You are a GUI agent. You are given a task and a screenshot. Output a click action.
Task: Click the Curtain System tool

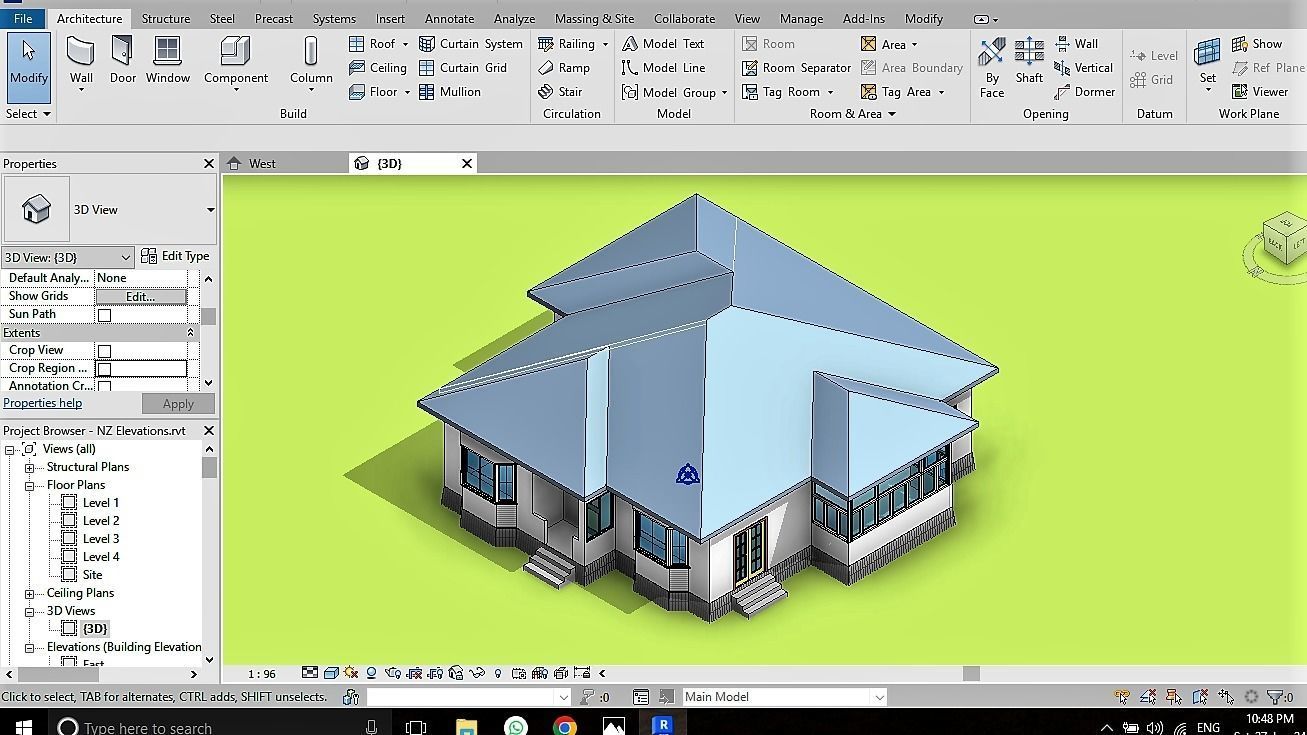click(x=470, y=44)
